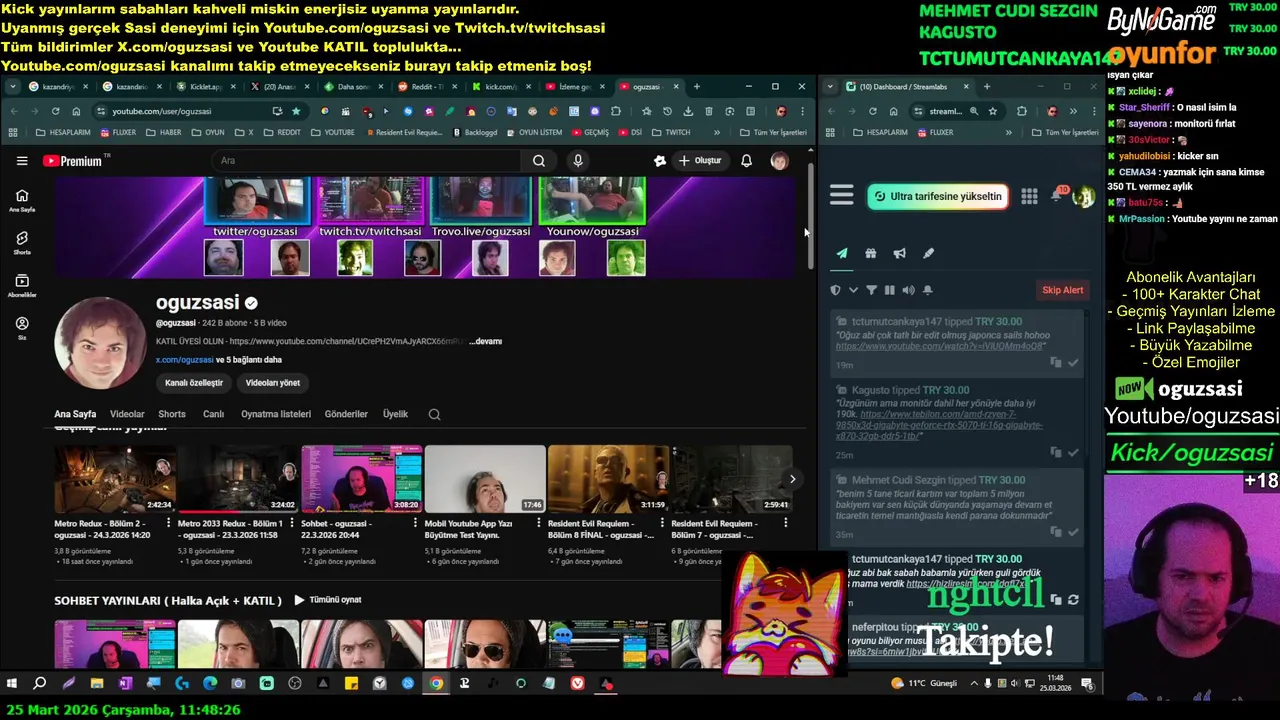
Task: Switch to the Reddit browser tab
Action: coord(427,87)
